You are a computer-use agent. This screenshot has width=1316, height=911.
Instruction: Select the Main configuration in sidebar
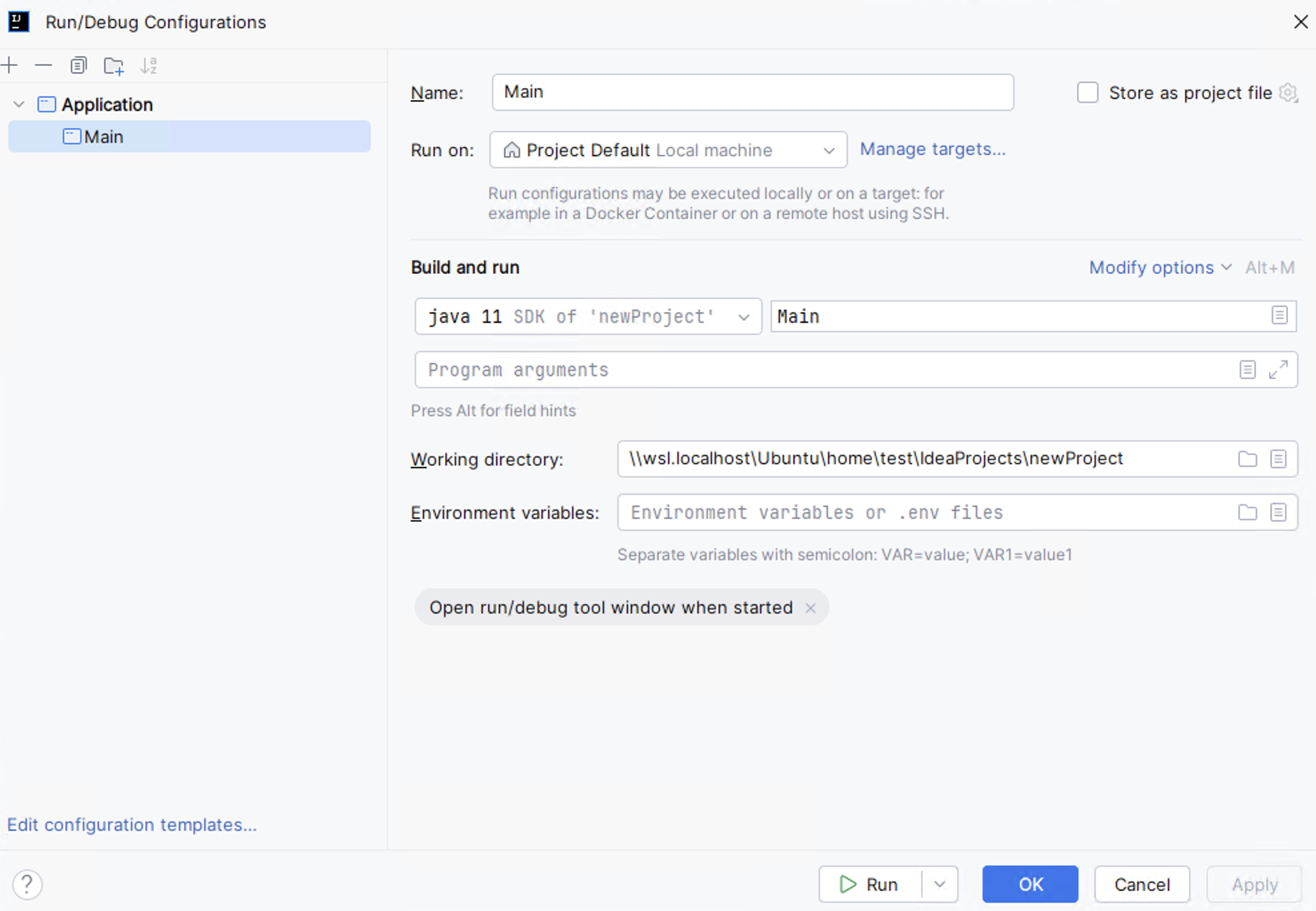pyautogui.click(x=103, y=136)
